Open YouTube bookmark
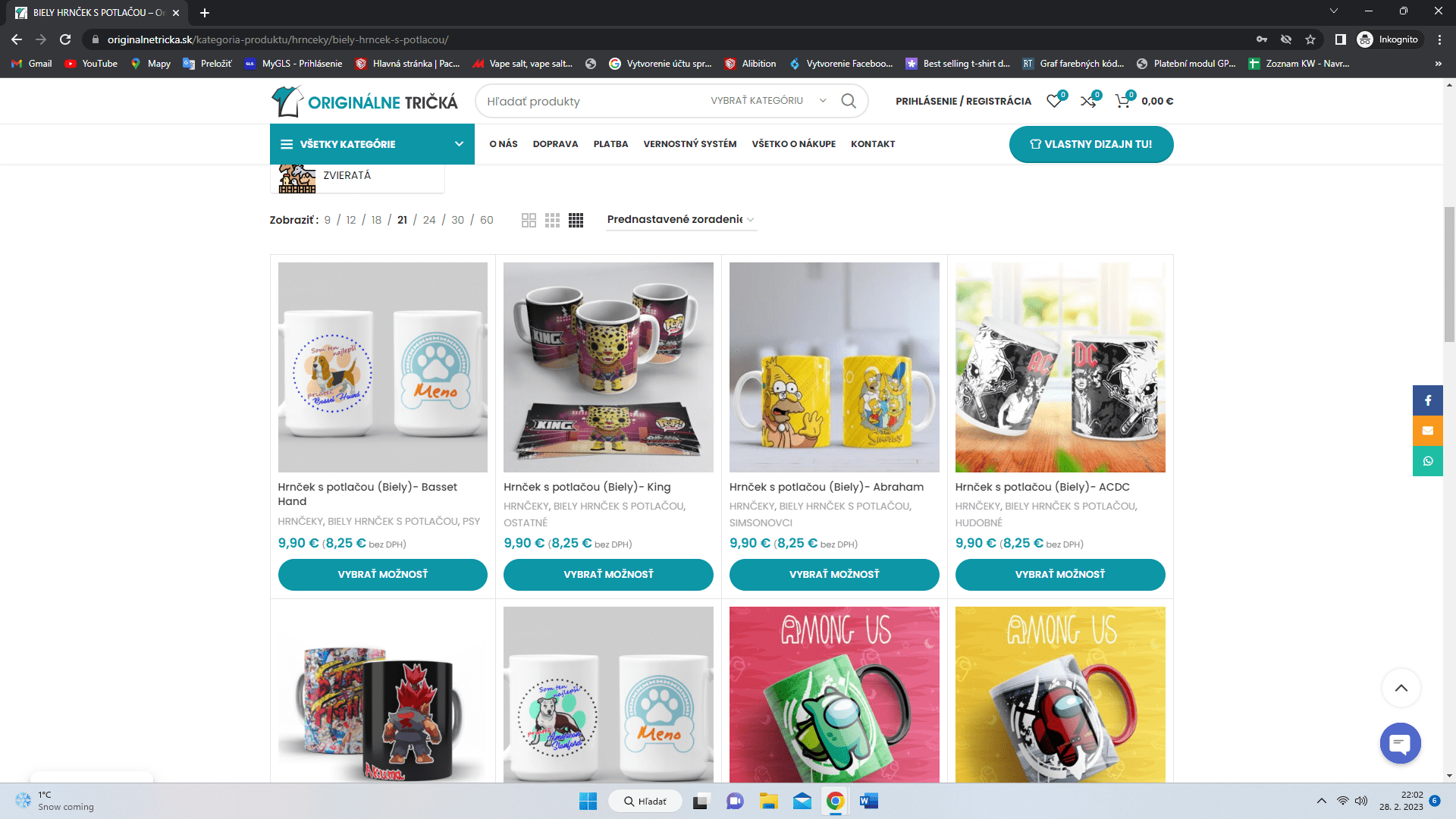 pos(91,64)
